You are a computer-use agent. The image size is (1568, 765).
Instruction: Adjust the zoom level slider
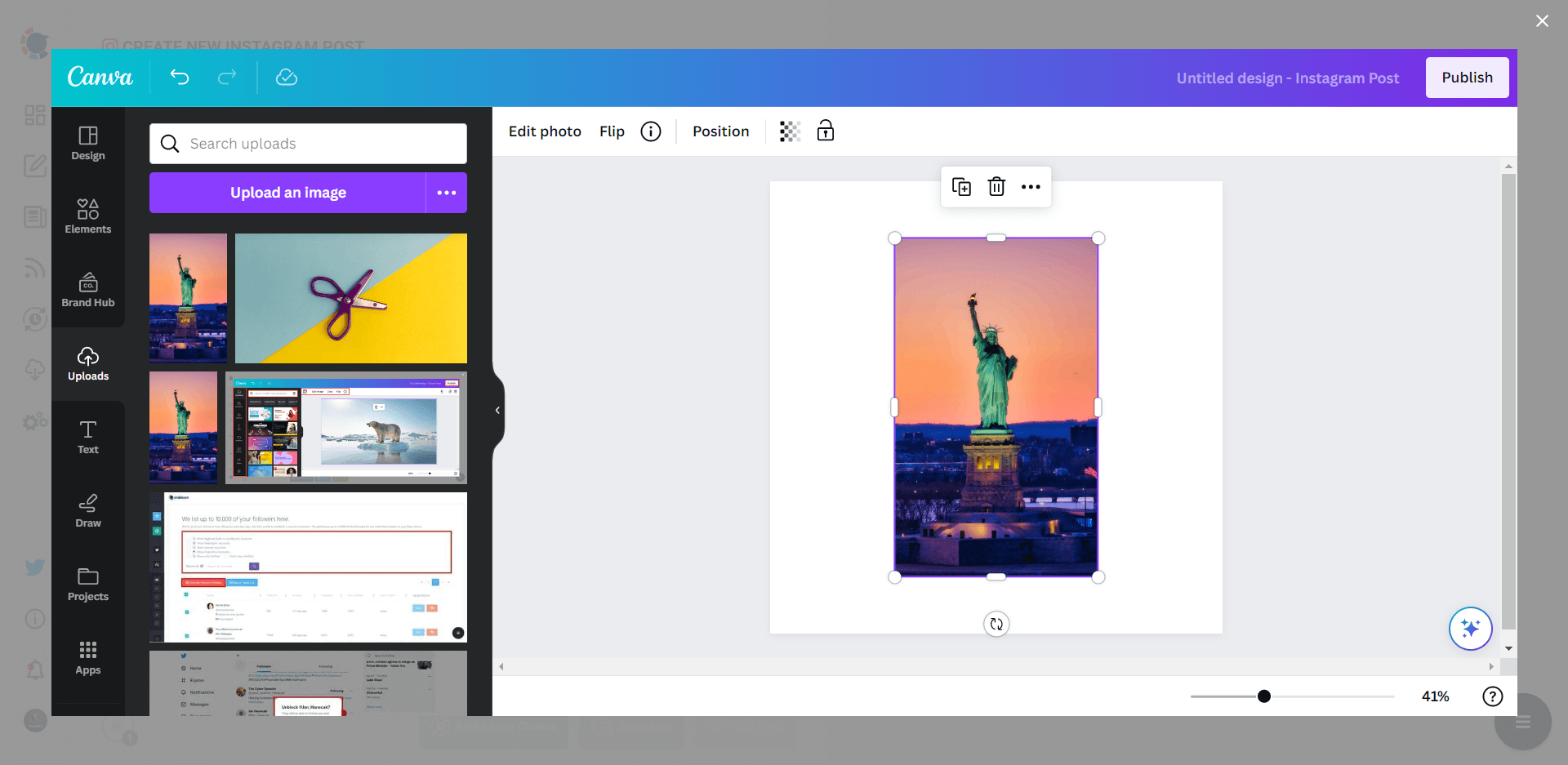point(1264,696)
